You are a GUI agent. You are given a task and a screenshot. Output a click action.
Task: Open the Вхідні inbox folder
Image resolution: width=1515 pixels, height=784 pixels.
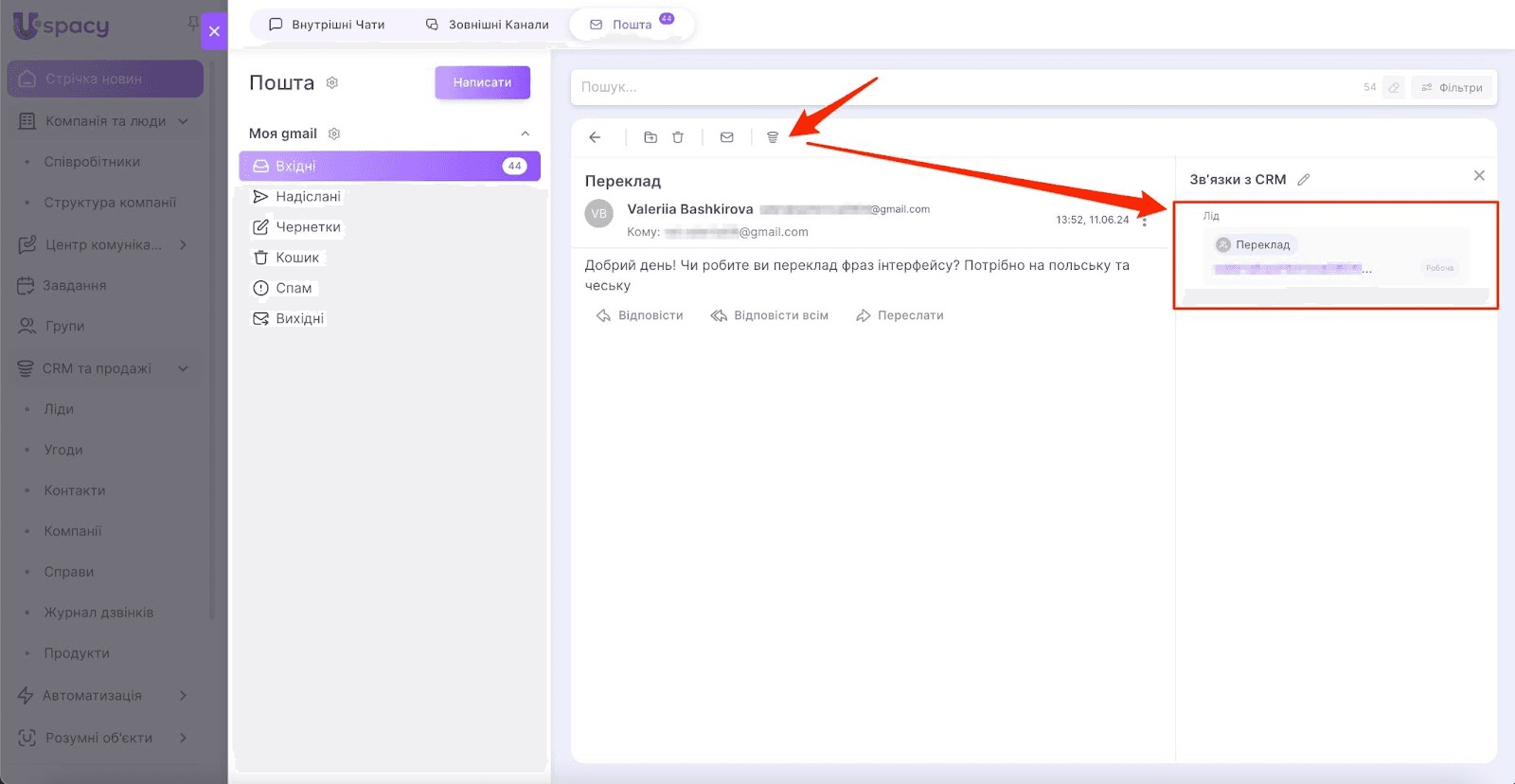[390, 166]
